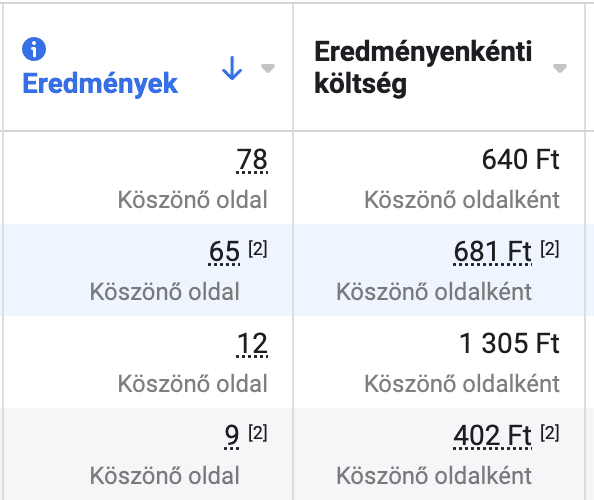Click the [2] footnote next to 9
This screenshot has height=500, width=594.
[x=258, y=433]
